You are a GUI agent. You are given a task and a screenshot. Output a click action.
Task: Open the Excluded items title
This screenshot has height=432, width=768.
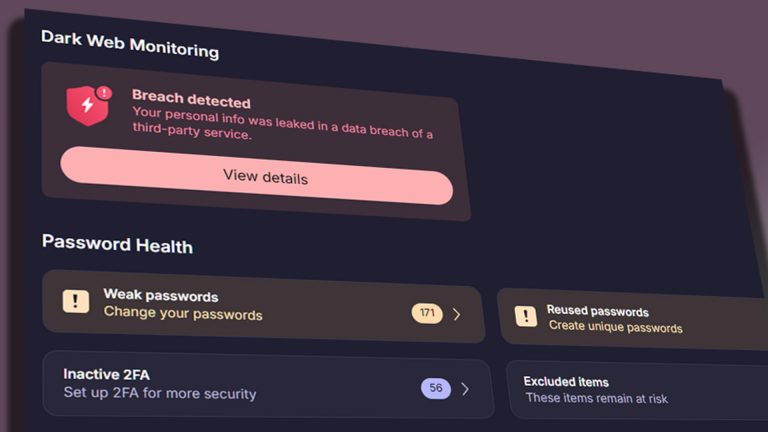point(566,381)
